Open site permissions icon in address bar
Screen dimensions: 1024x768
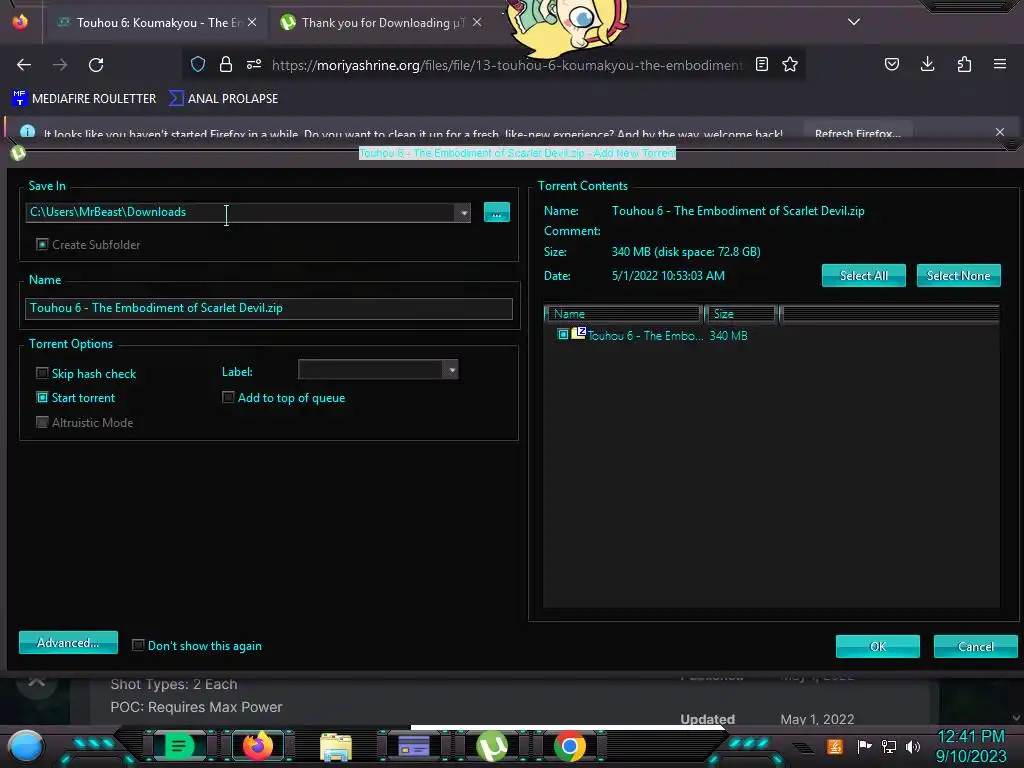tap(254, 64)
